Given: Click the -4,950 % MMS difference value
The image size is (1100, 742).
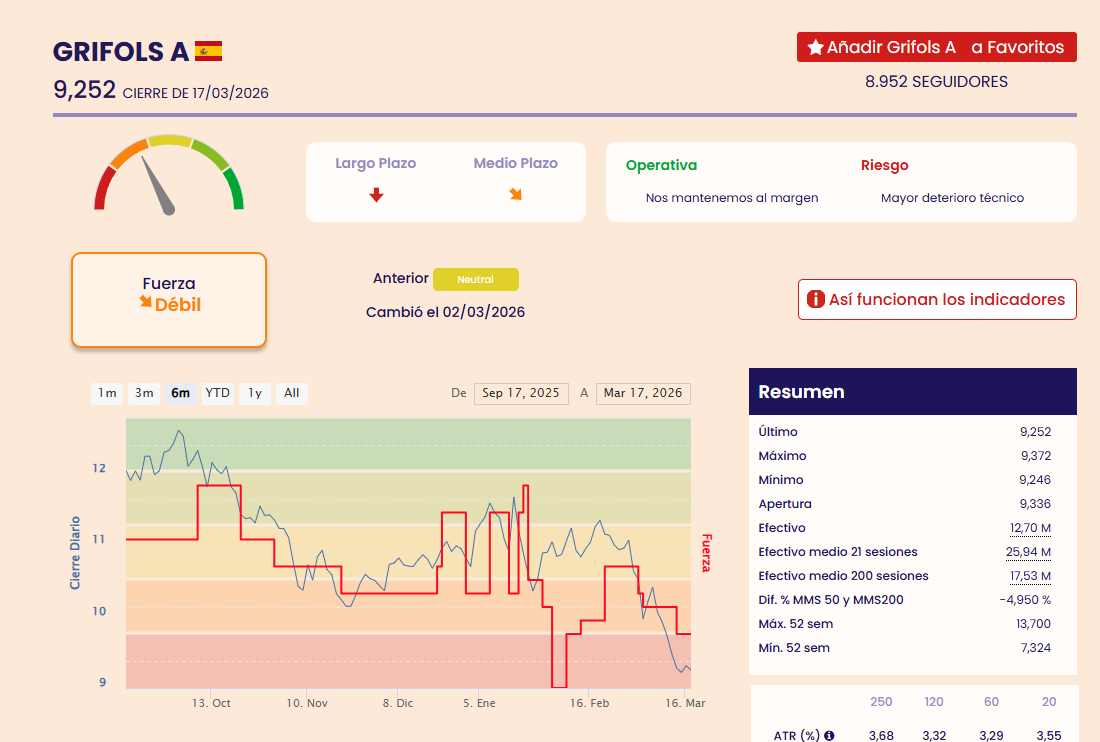Looking at the screenshot, I should pyautogui.click(x=1026, y=600).
